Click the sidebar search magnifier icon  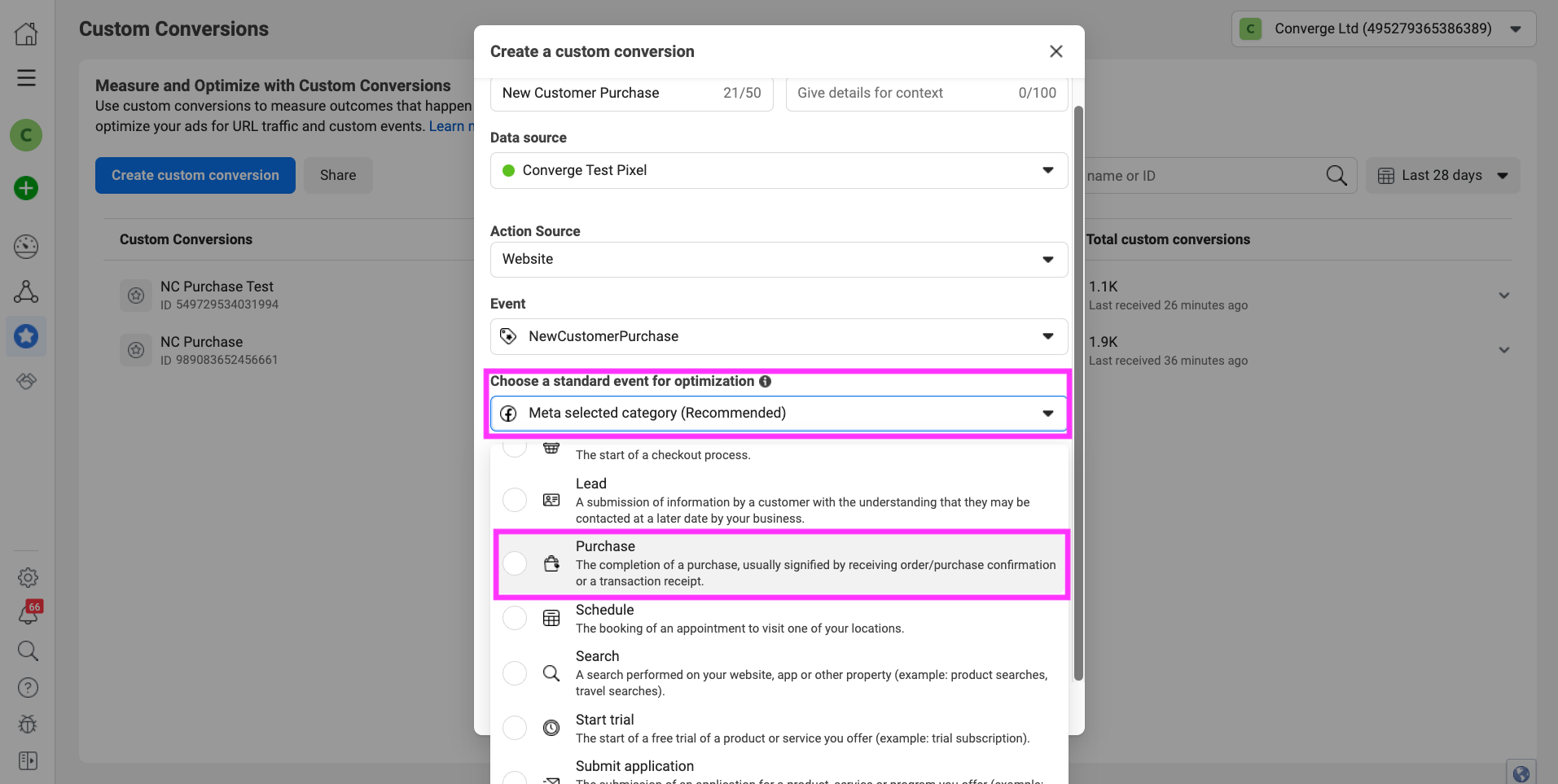[x=28, y=650]
